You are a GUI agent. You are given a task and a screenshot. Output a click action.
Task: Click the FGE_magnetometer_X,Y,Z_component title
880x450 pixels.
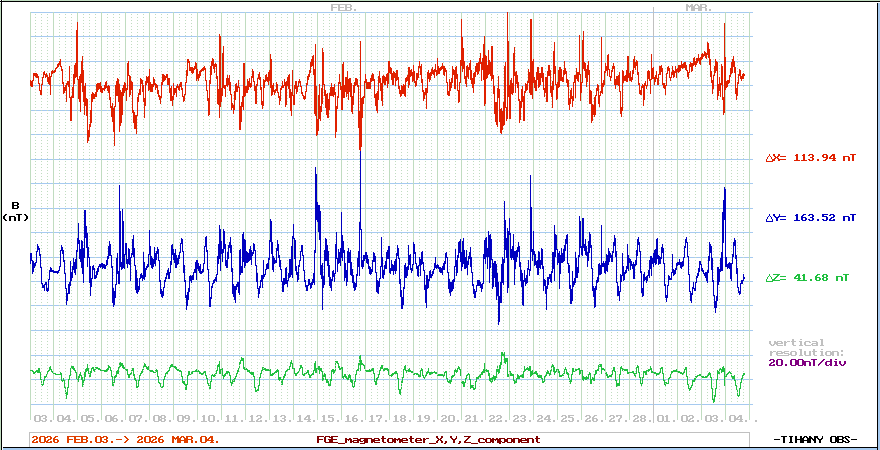coord(428,439)
